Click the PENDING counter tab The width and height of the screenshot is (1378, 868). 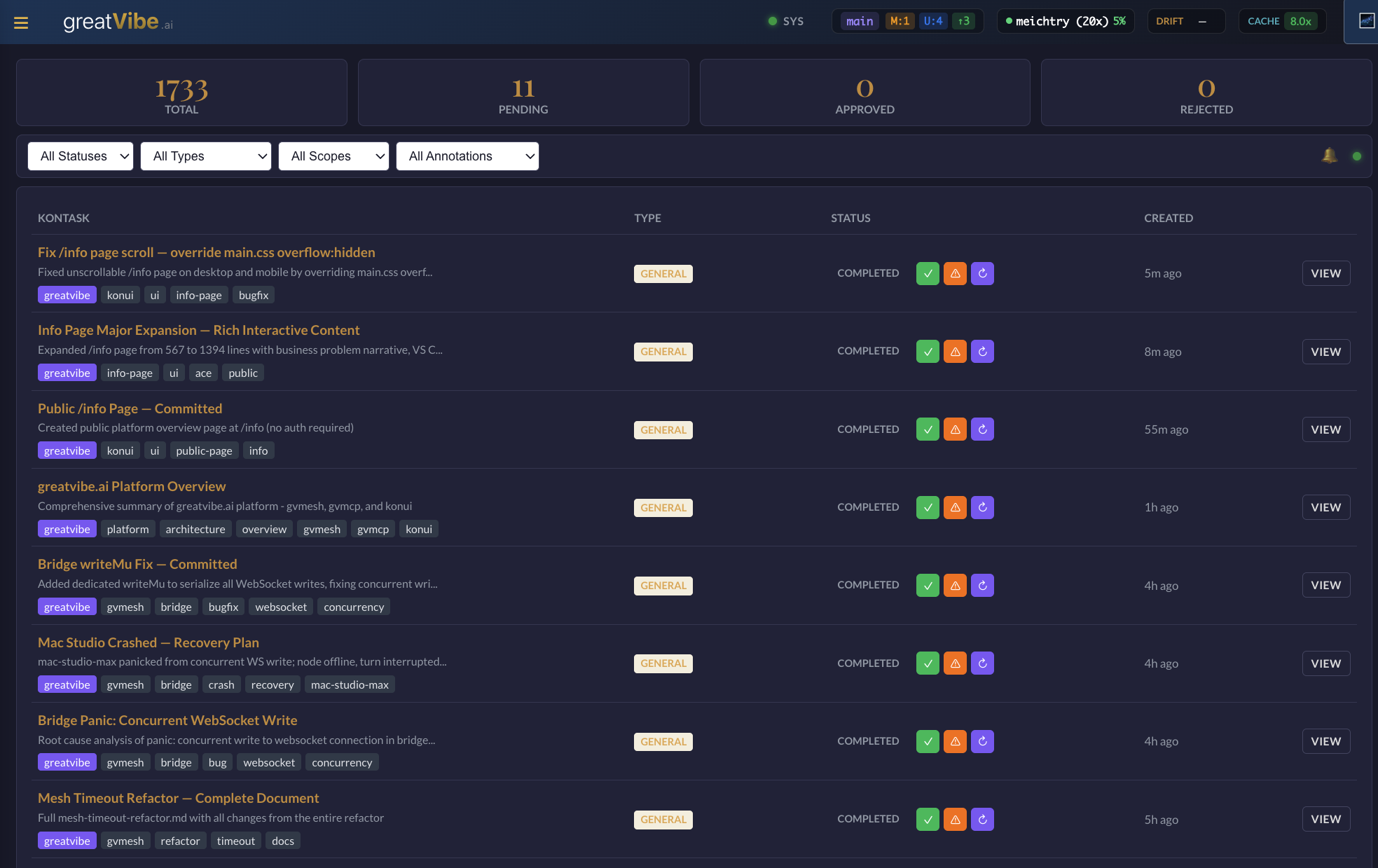coord(523,92)
